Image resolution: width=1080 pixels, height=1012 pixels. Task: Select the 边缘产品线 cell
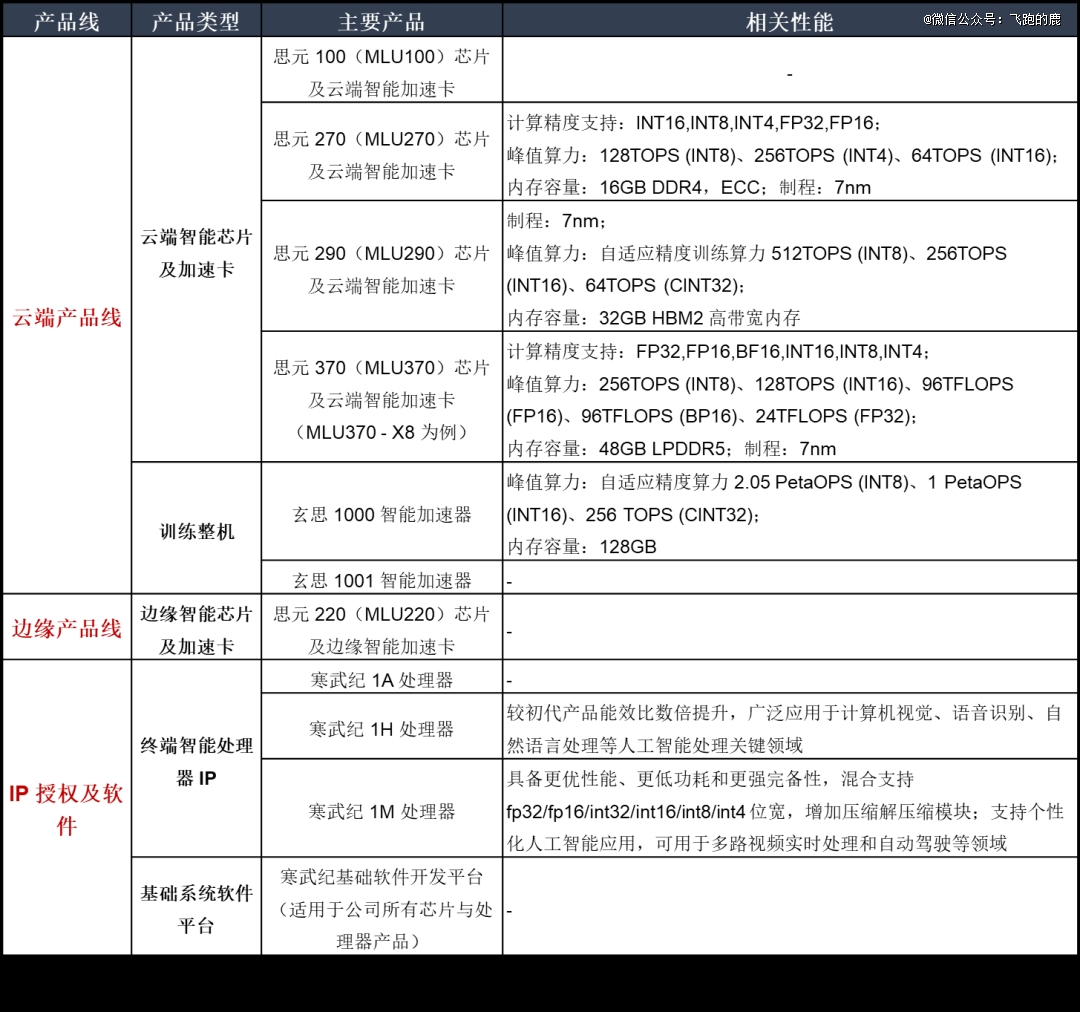[67, 627]
